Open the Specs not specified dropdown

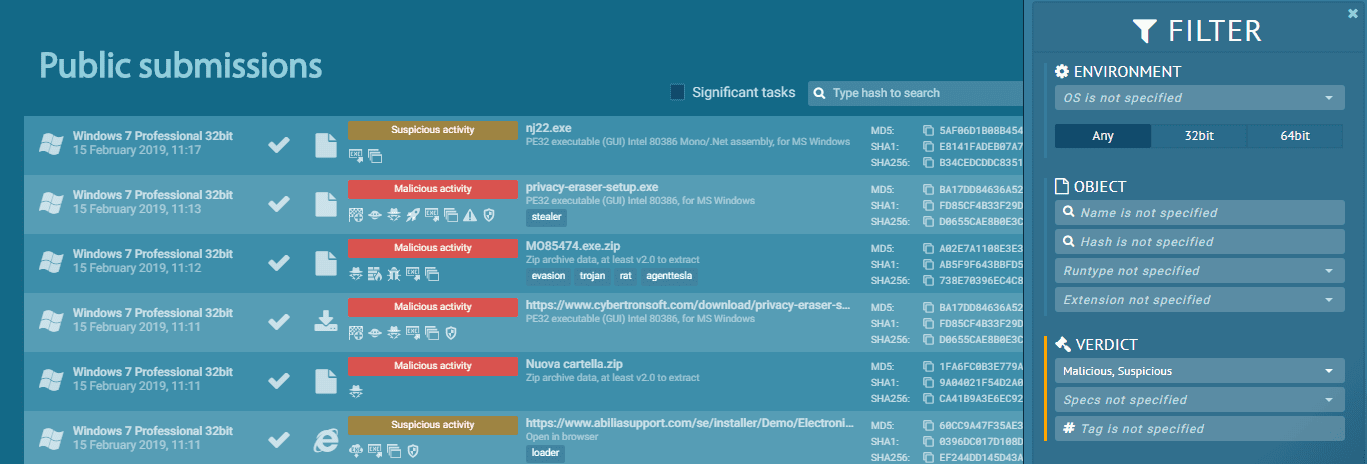1199,400
